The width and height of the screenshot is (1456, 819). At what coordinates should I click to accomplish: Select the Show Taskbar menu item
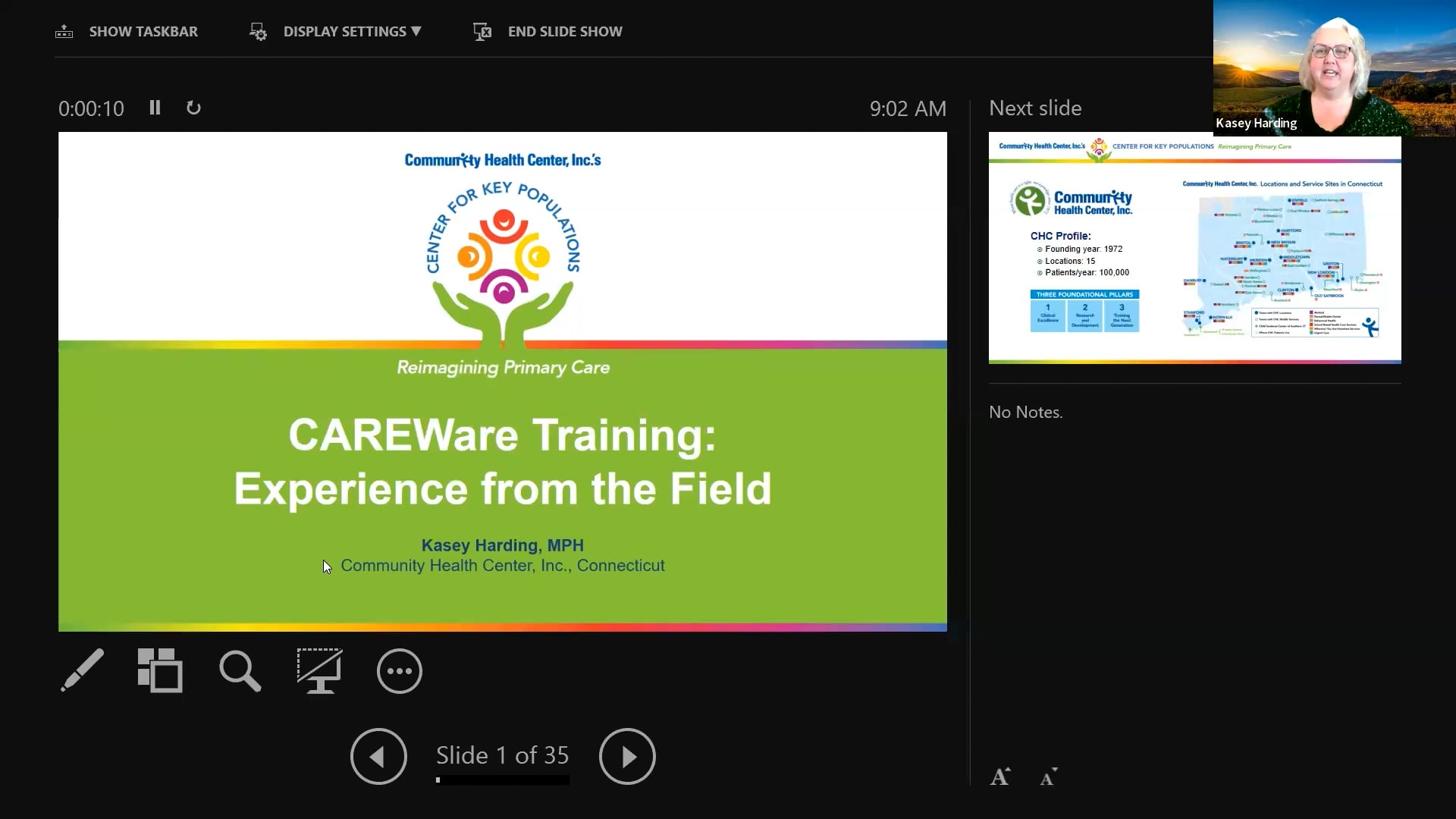click(x=143, y=31)
